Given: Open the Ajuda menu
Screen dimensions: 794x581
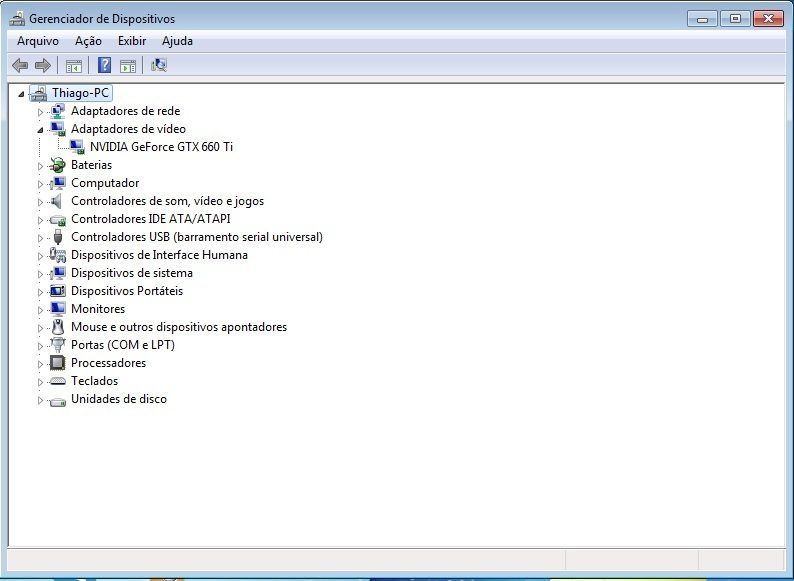Looking at the screenshot, I should 177,41.
